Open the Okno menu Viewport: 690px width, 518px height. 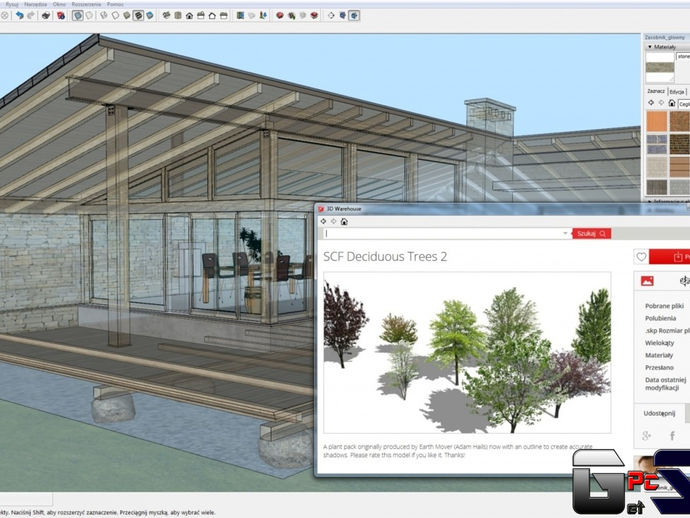pos(59,4)
